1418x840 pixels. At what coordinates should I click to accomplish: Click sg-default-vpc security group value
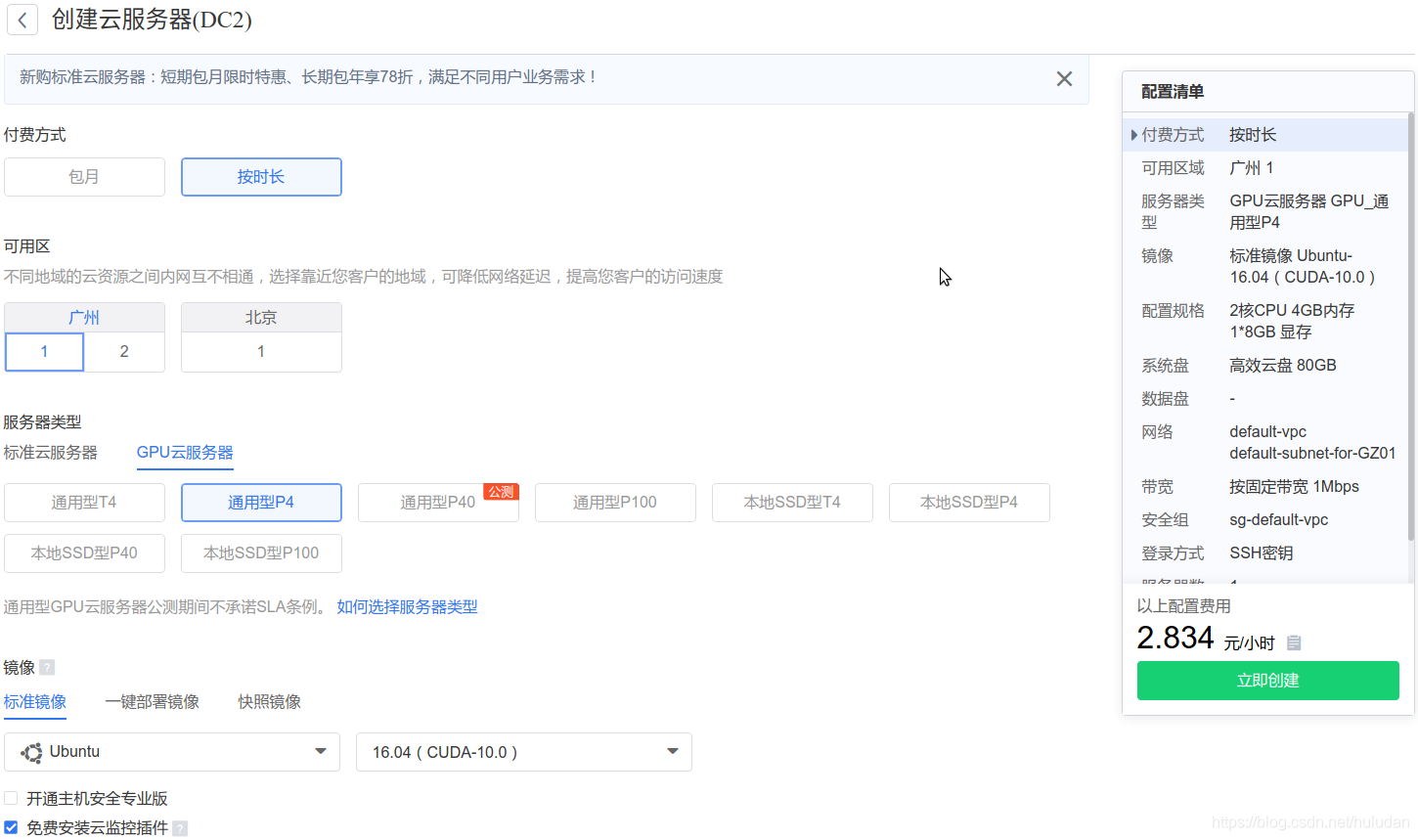pos(1279,519)
